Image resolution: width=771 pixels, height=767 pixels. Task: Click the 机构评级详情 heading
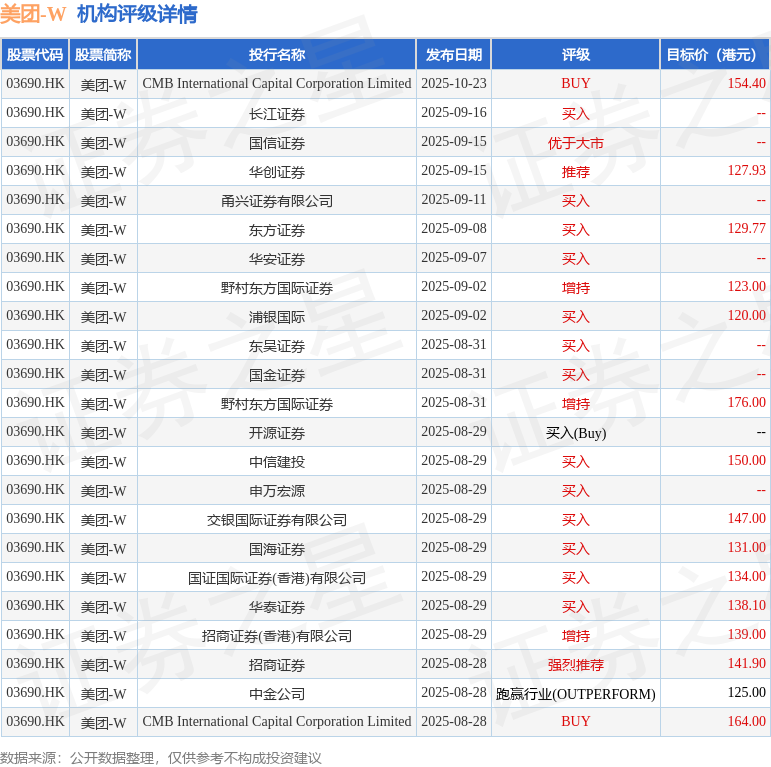coord(137,14)
